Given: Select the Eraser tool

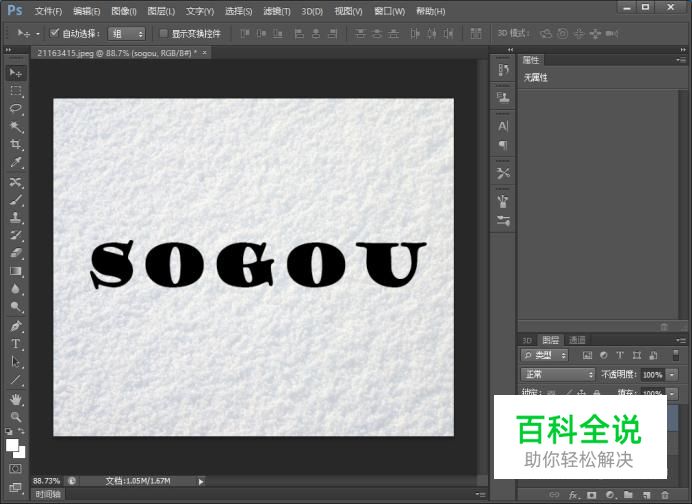Looking at the screenshot, I should pyautogui.click(x=16, y=253).
